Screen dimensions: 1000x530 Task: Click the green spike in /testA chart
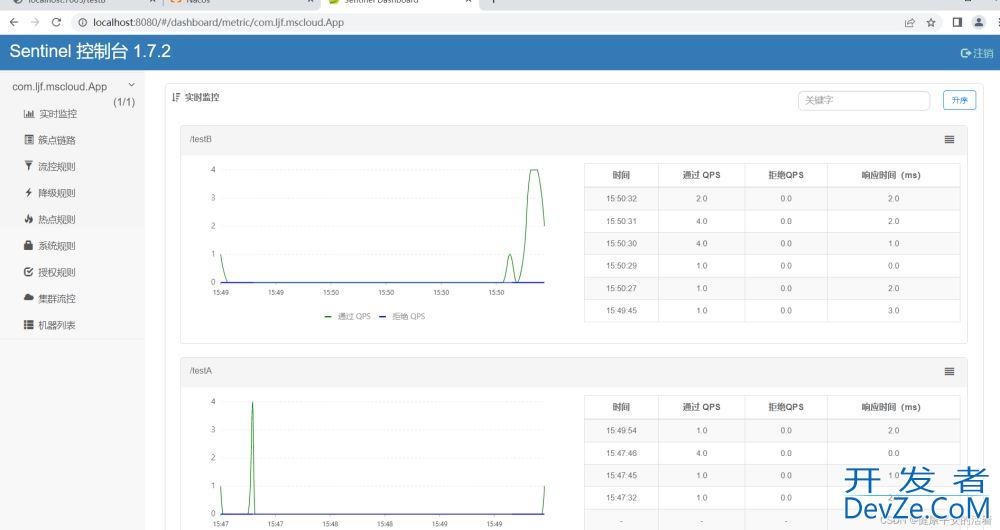tap(253, 404)
